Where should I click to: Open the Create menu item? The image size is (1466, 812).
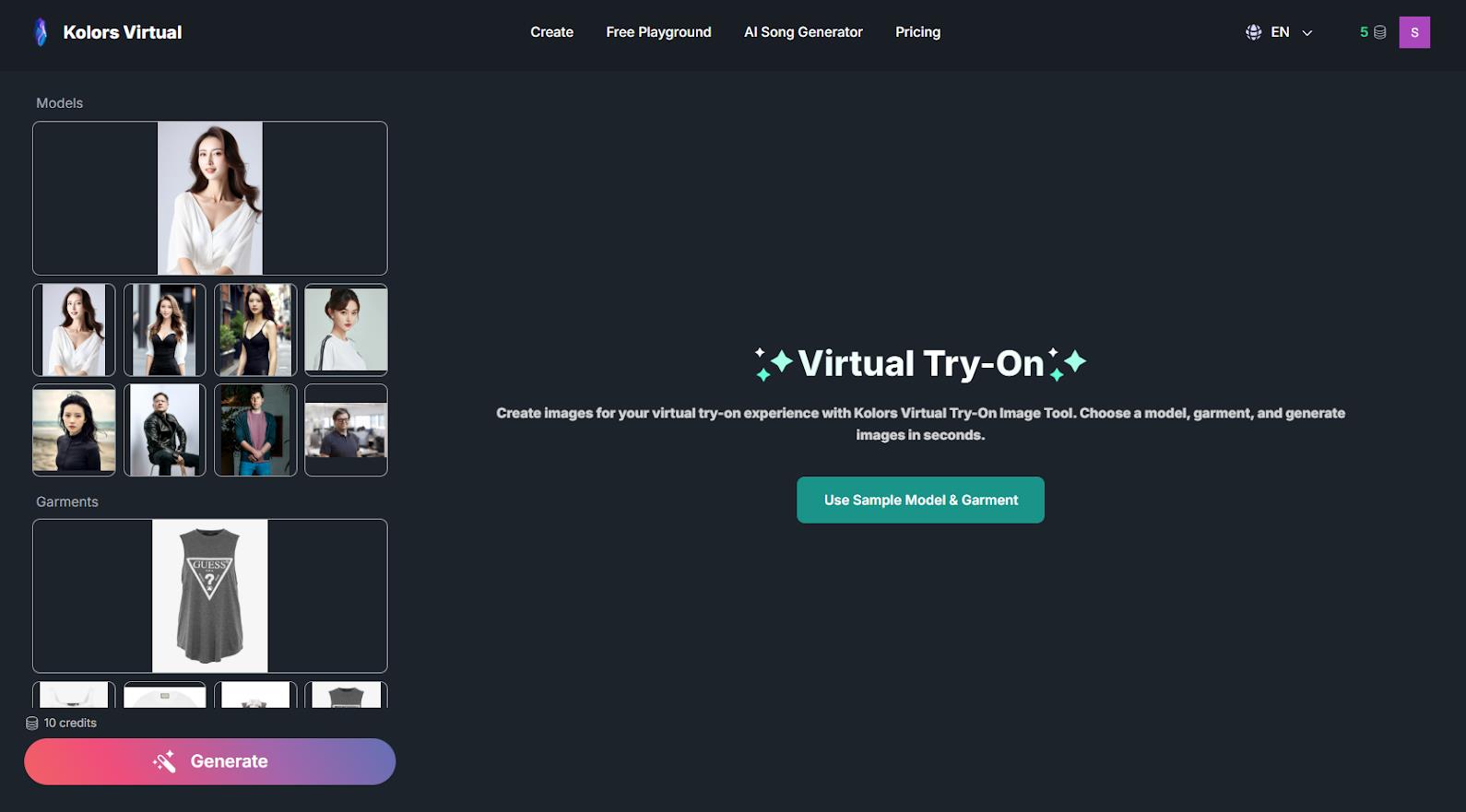point(551,32)
